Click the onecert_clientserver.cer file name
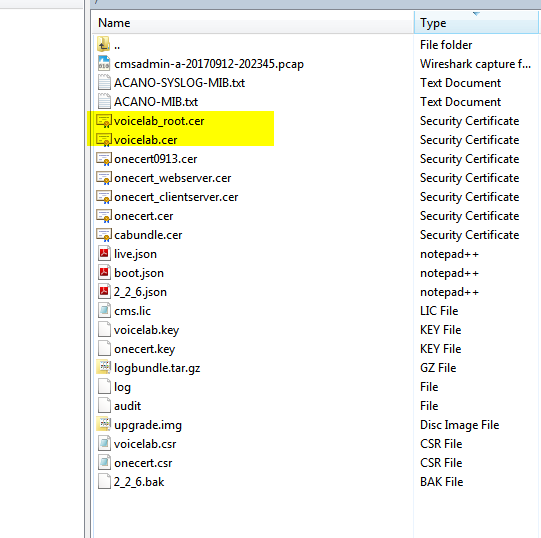This screenshot has width=541, height=538. pos(176,197)
